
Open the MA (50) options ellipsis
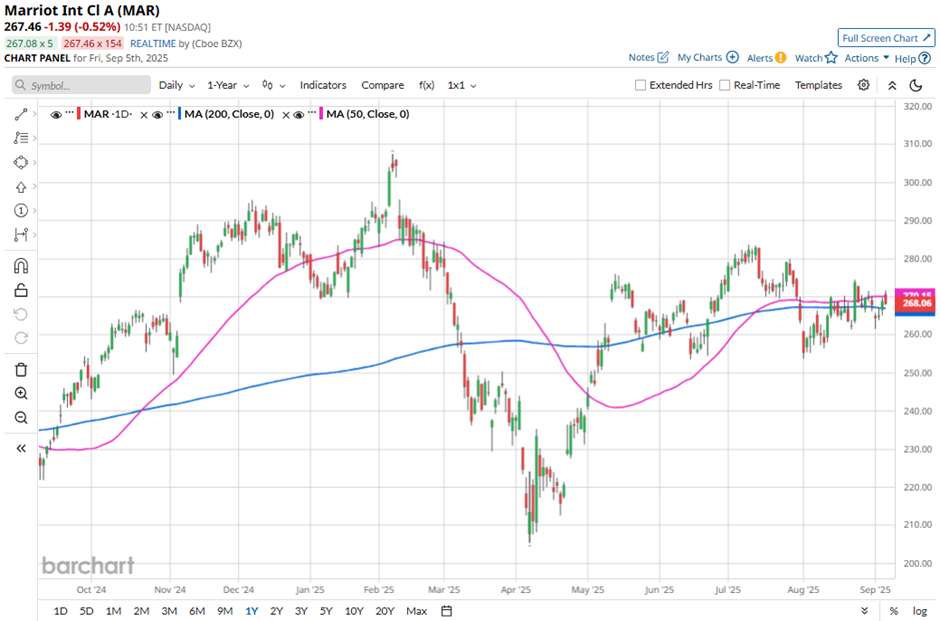click(x=312, y=112)
